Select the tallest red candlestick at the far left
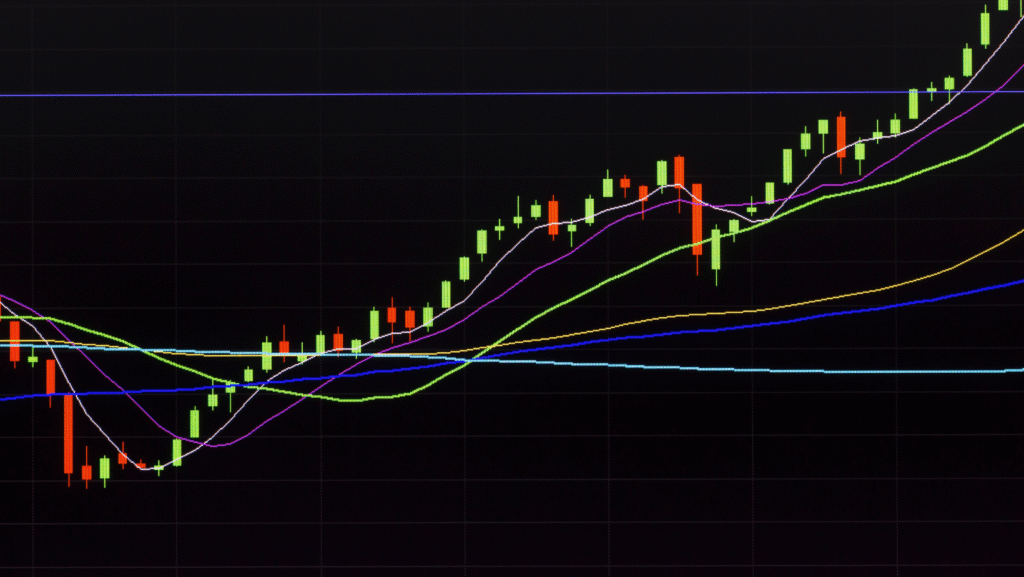Screen dimensions: 1024x577 [68, 433]
